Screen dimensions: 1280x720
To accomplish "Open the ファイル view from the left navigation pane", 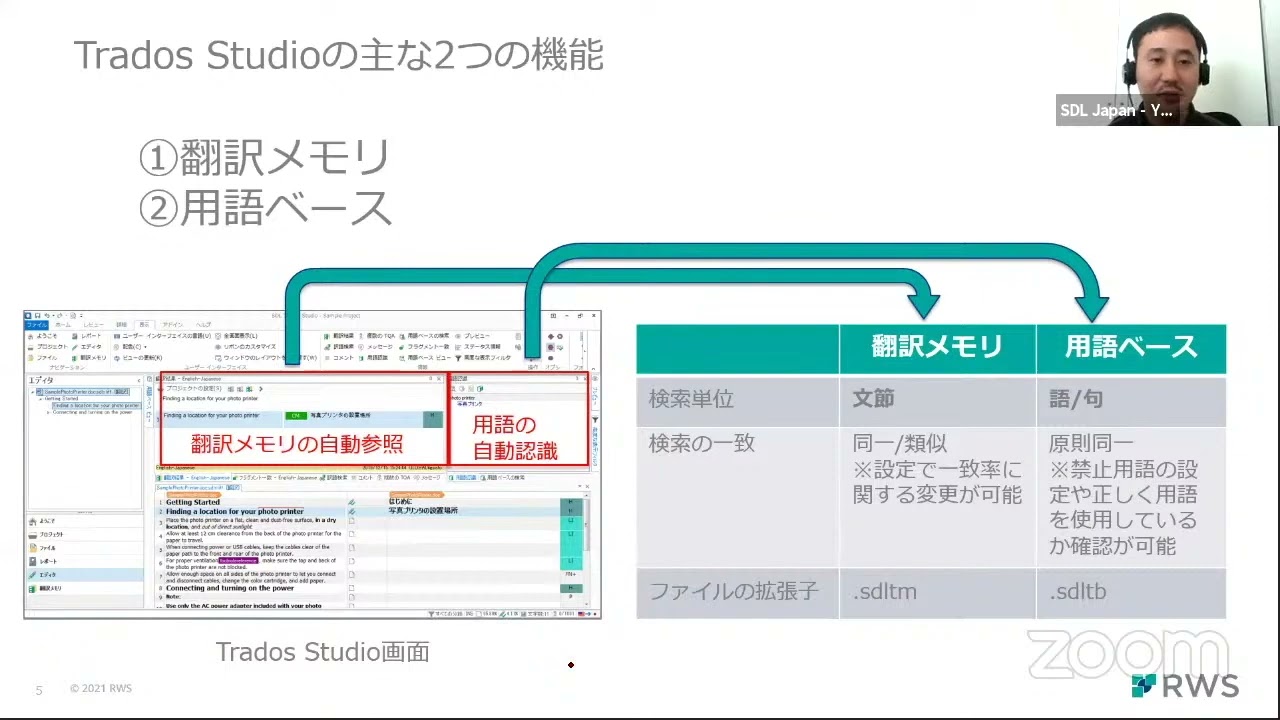I will tap(85, 548).
